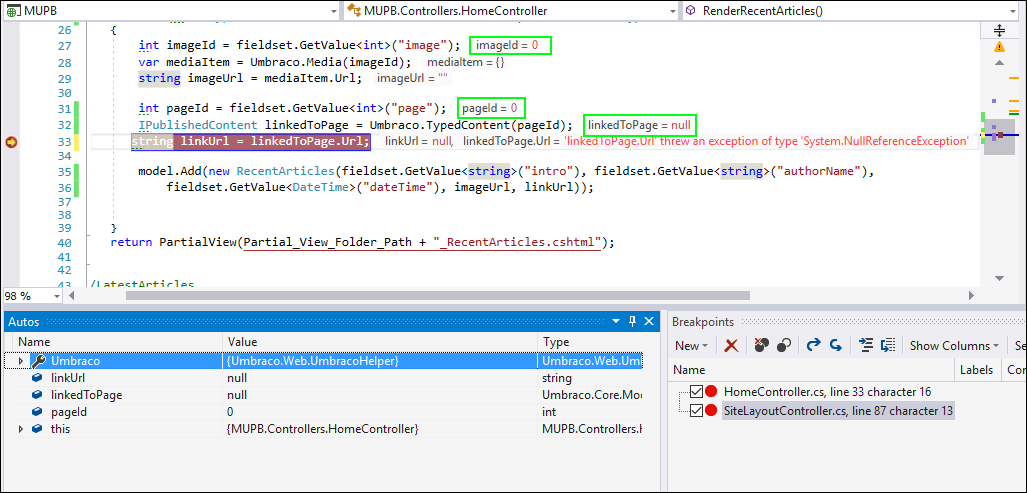Screen dimensions: 1027x493
Task: Click the horizontal scroll right arrow
Action: tap(971, 296)
